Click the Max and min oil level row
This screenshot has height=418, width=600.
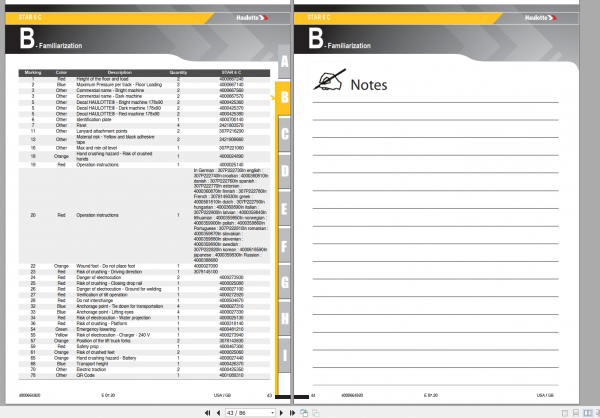(x=144, y=148)
